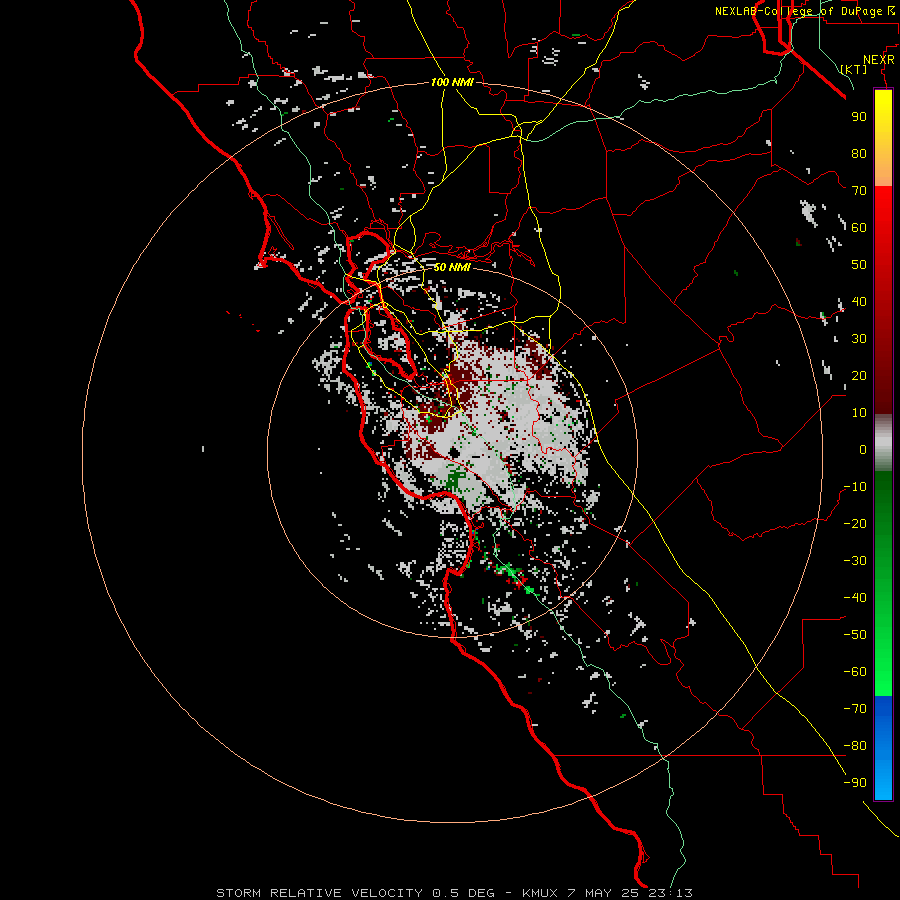The image size is (900, 900).
Task: Click the 50 NMI range ring label
Action: 452,267
